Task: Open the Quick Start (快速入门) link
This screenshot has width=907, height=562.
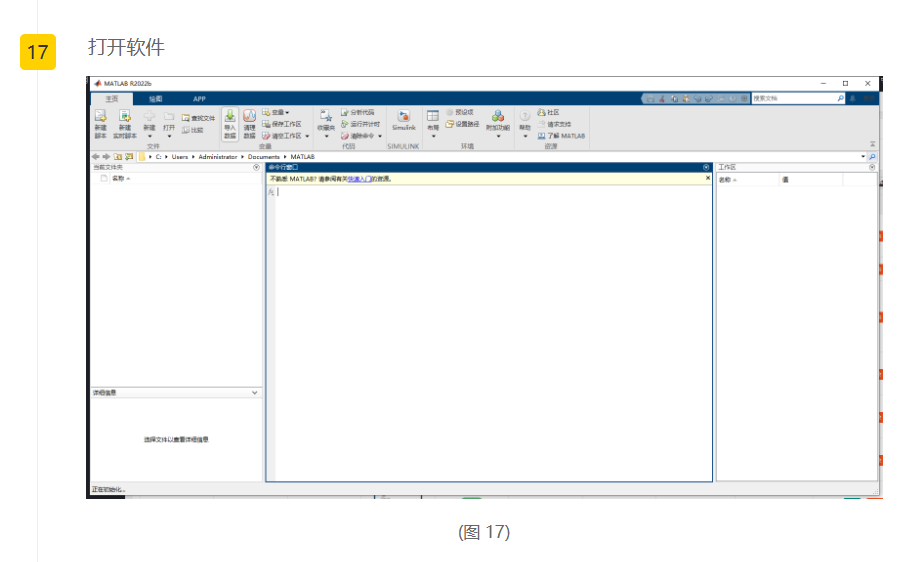Action: click(360, 179)
